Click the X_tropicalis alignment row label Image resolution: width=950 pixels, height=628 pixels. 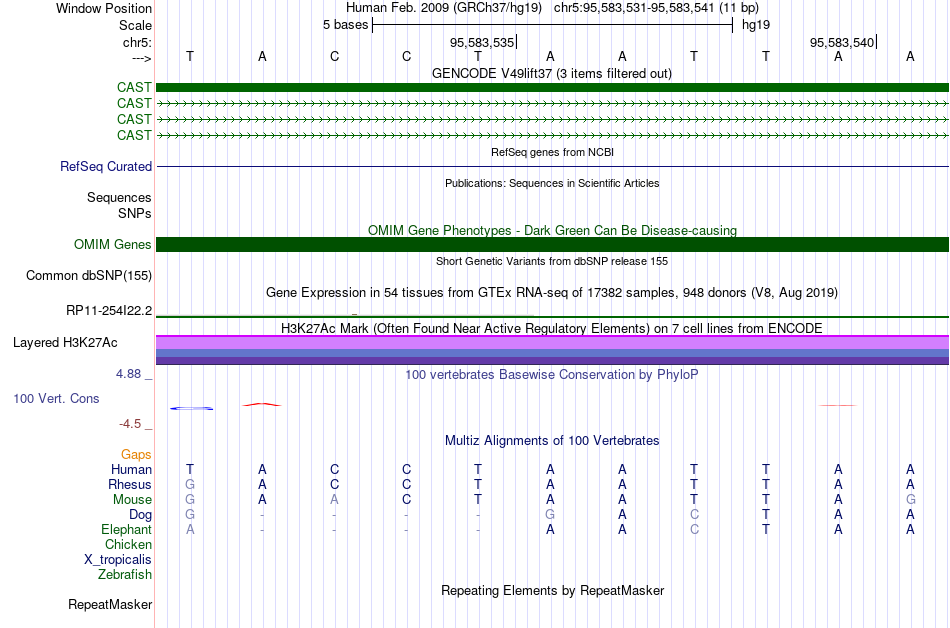[118, 560]
